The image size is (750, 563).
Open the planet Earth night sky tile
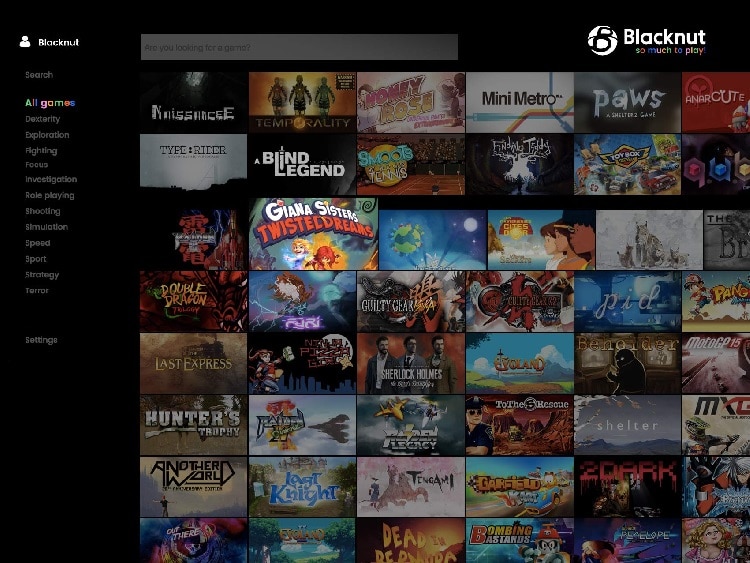coord(432,240)
